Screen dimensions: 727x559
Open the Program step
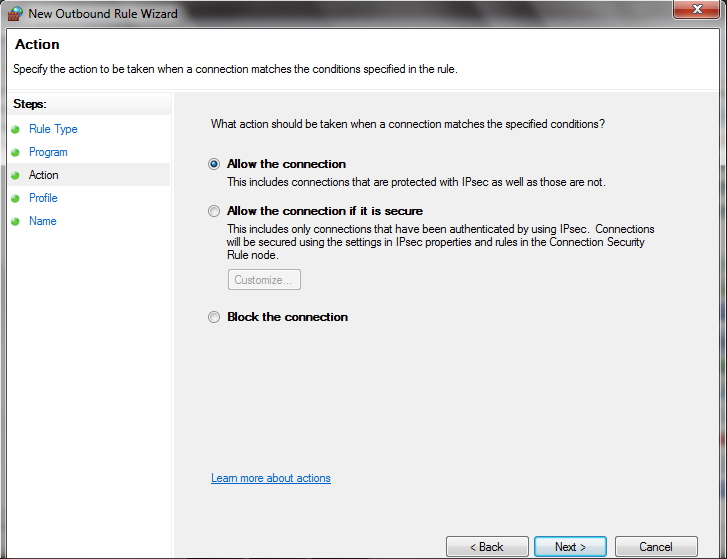coord(48,152)
